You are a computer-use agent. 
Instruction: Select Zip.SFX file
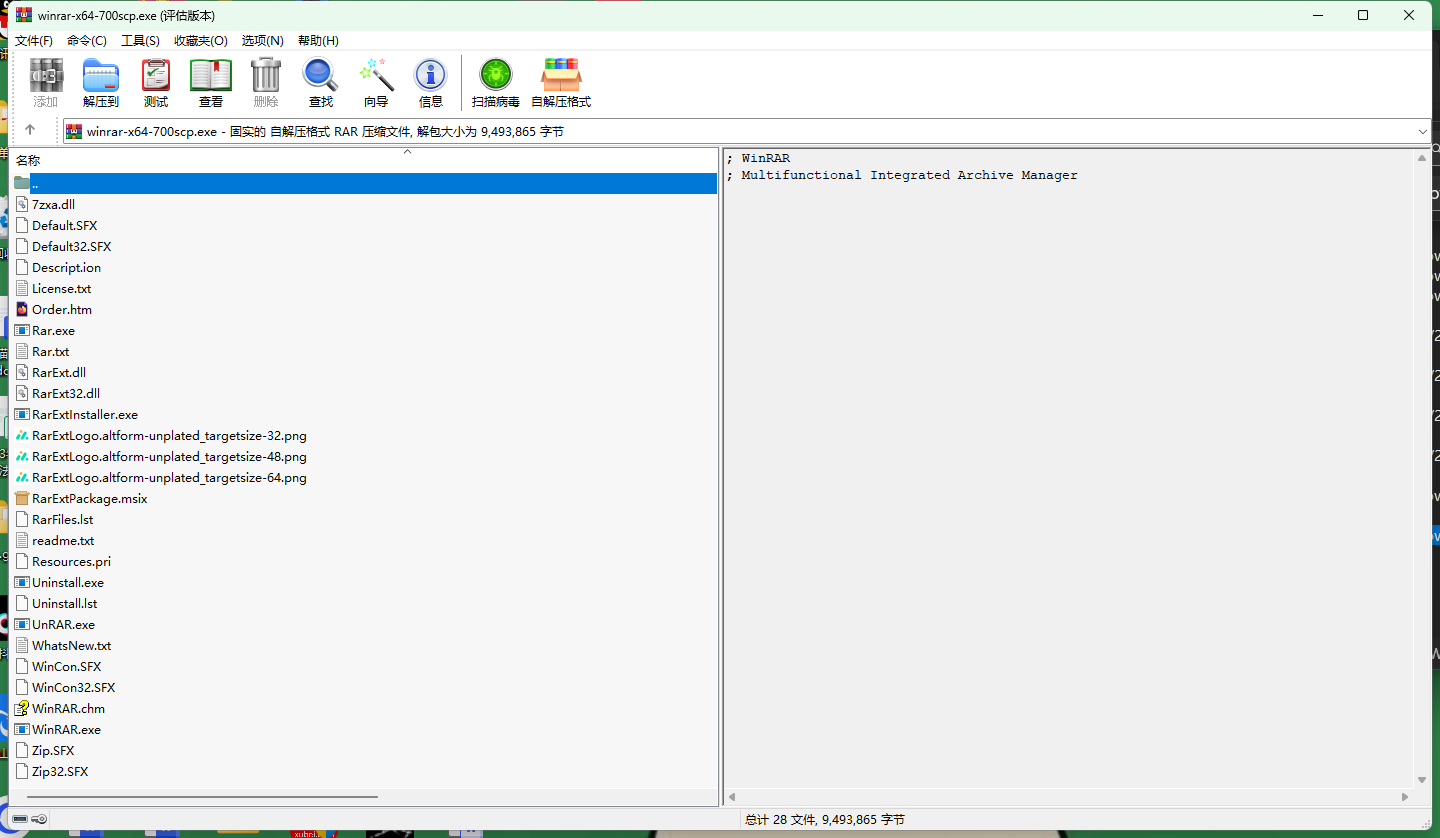53,750
